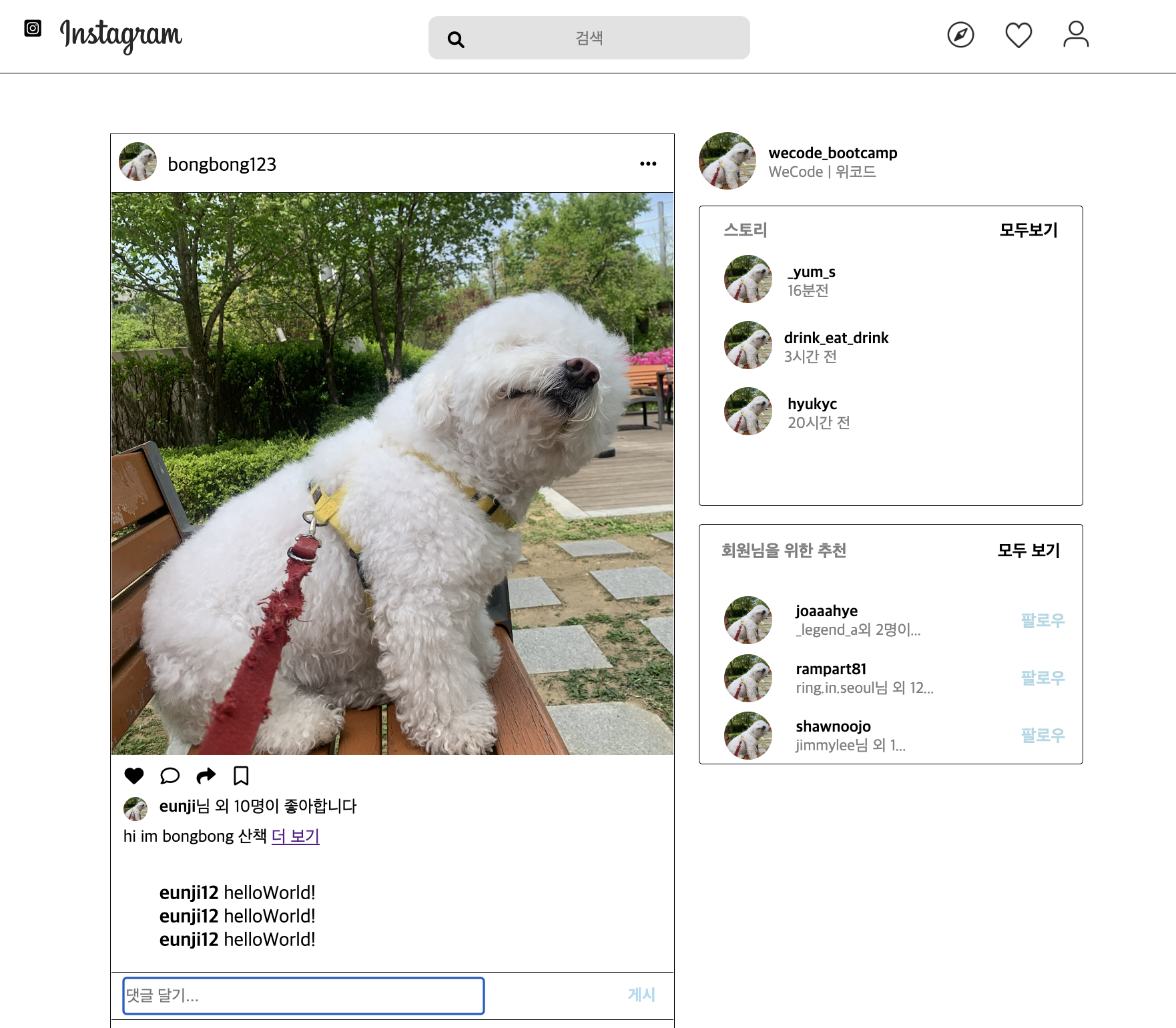Viewport: 1176px width, 1028px height.
Task: Click rampart81 avatar in recommendations
Action: [748, 678]
